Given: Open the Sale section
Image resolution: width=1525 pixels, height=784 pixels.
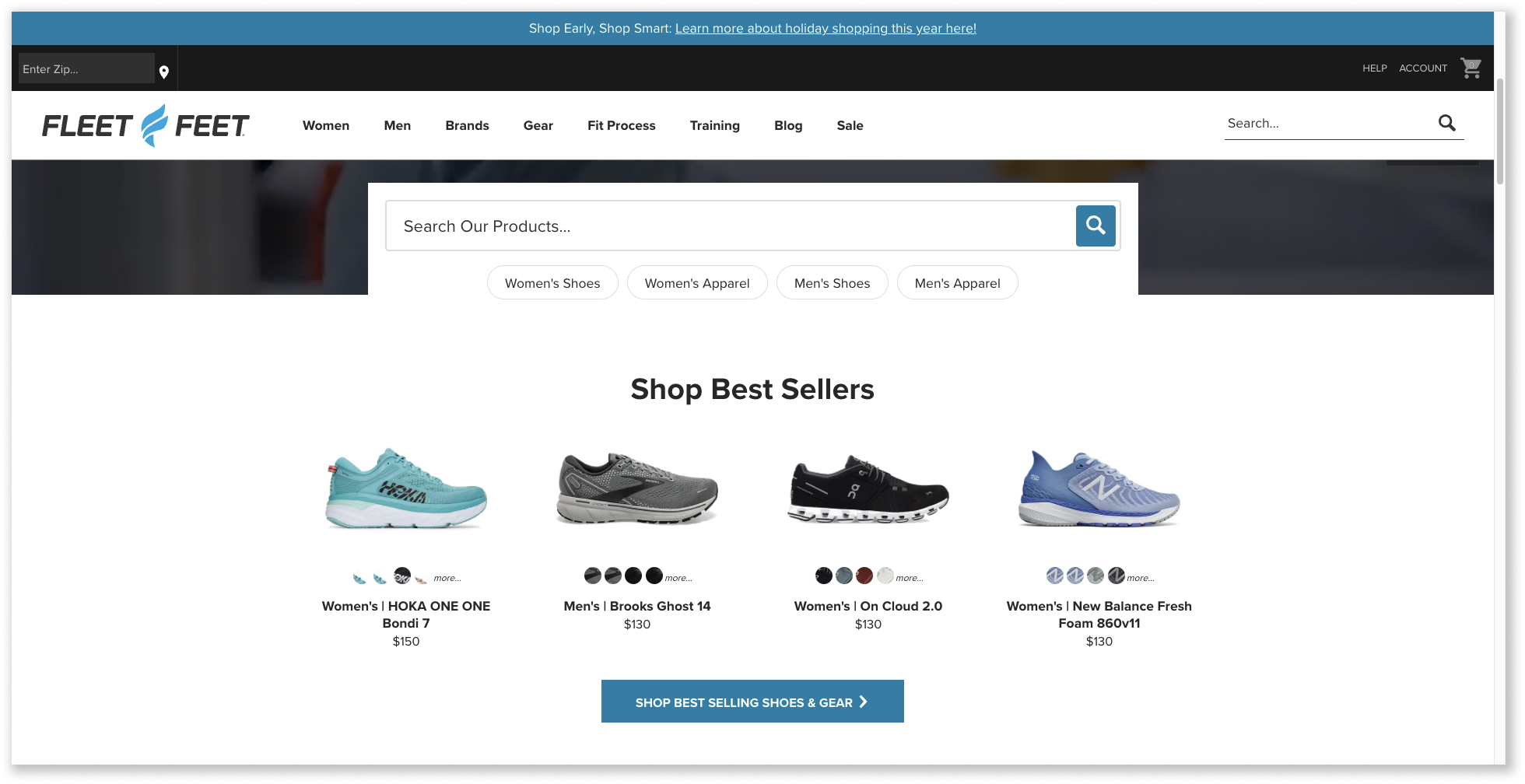Looking at the screenshot, I should [850, 125].
